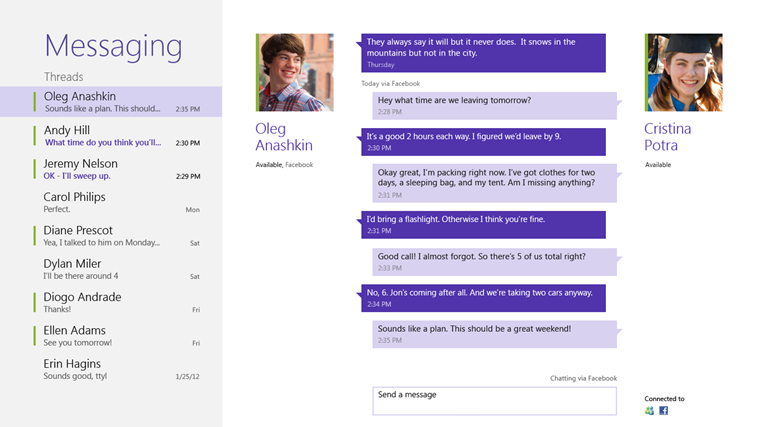Viewport: 759px width, 427px height.
Task: Select the Diane Prescot conversation
Action: point(111,236)
